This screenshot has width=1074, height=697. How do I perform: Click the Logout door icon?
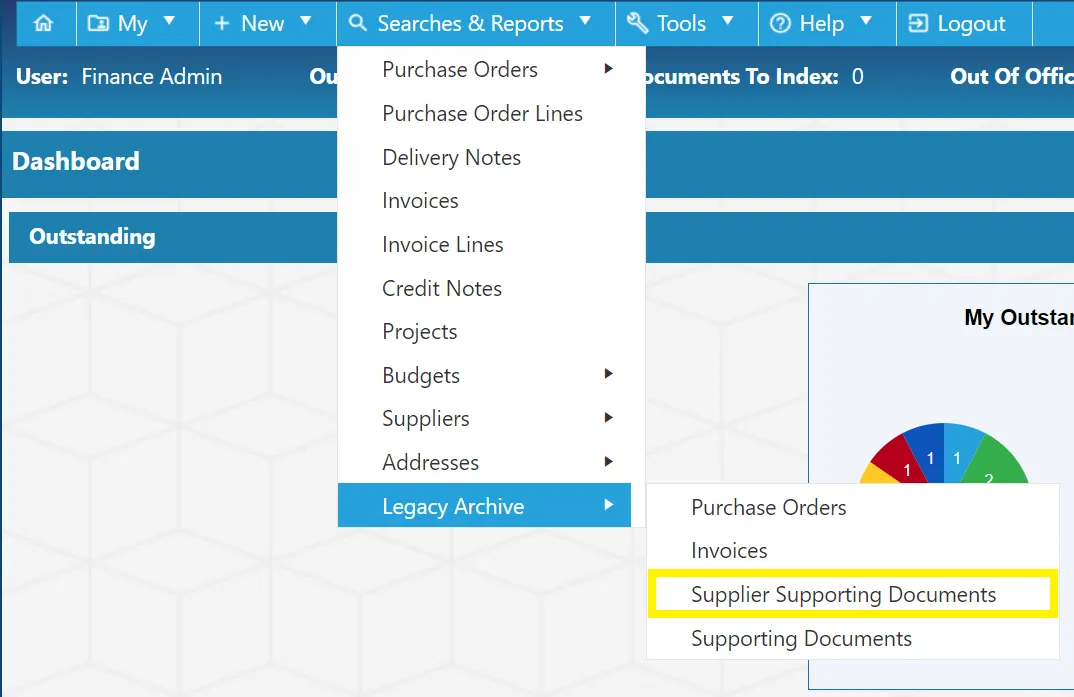[x=918, y=23]
